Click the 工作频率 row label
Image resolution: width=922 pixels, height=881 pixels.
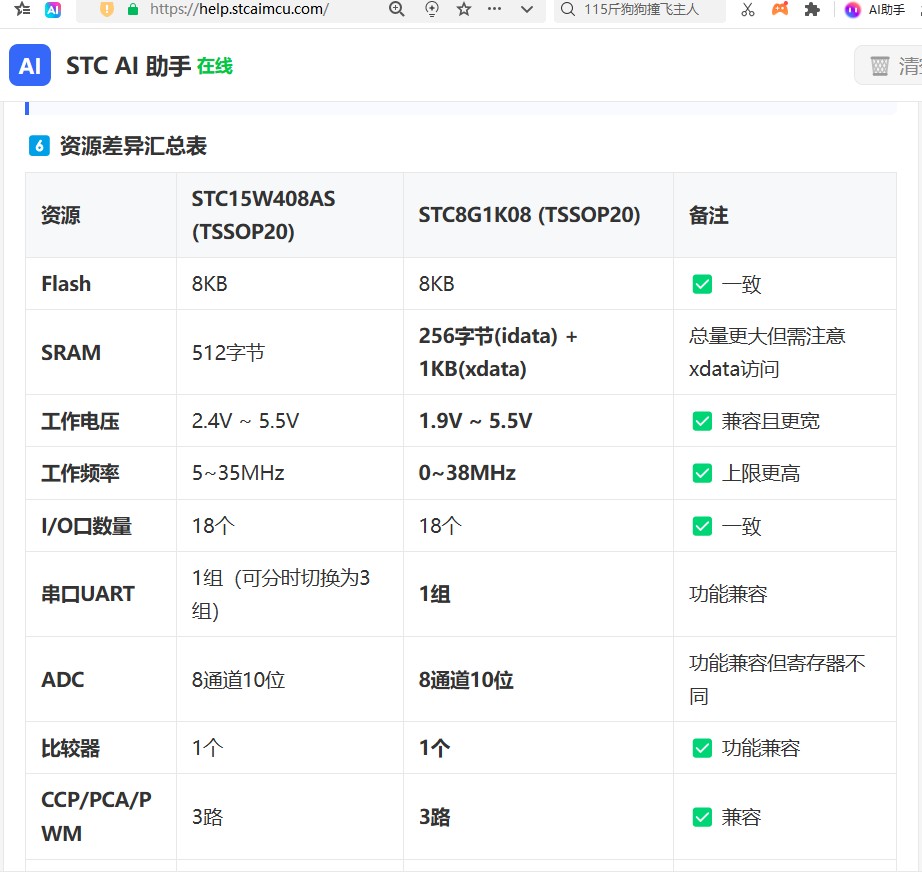(x=81, y=473)
